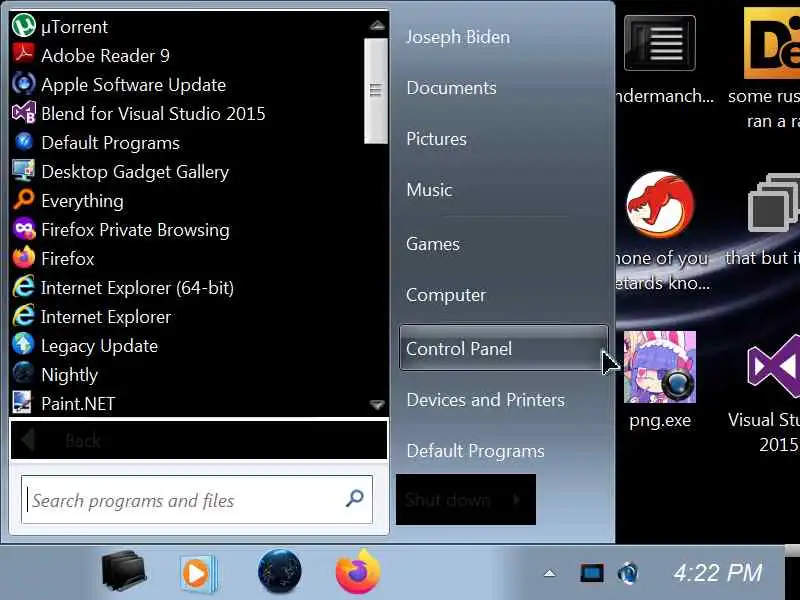
Task: Open the Desktop Gadget Gallery icon
Action: tap(23, 170)
